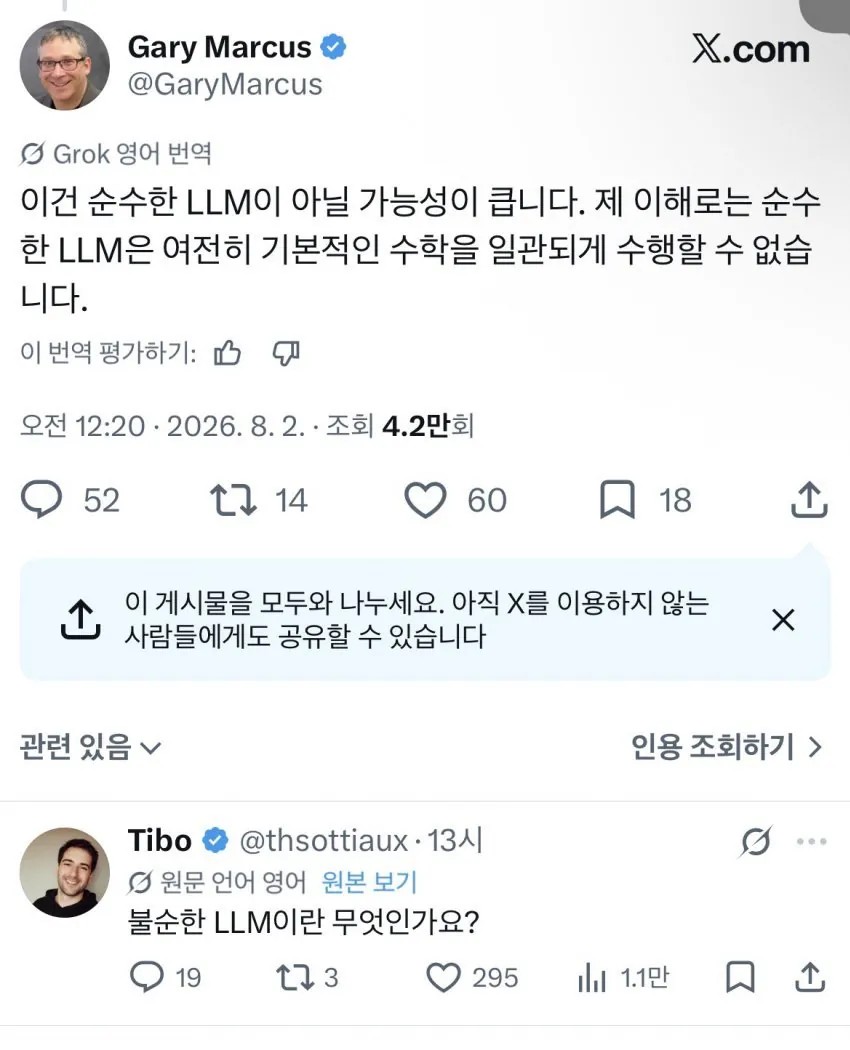Like Tibo's reply with 295 likes
The width and height of the screenshot is (850, 1050).
[x=443, y=978]
